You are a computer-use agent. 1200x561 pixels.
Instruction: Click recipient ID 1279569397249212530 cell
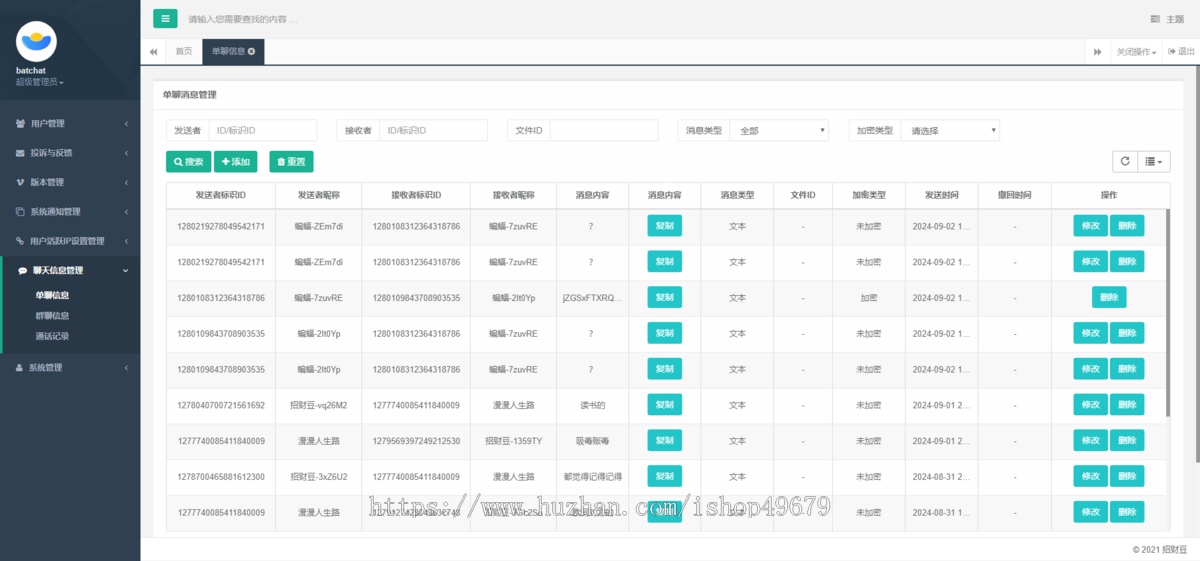coord(416,441)
